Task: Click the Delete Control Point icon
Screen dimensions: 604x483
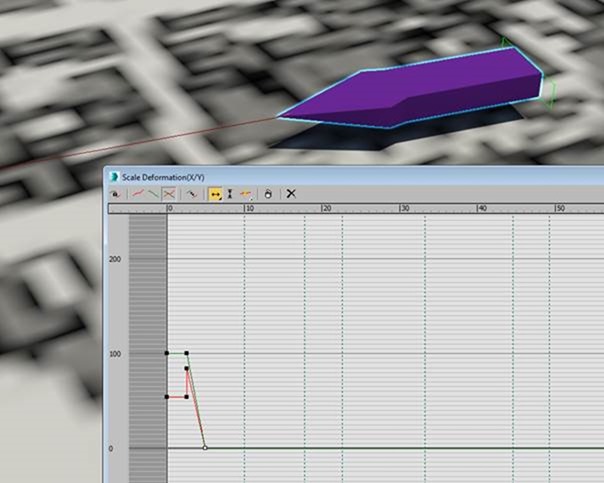Action: (x=268, y=194)
